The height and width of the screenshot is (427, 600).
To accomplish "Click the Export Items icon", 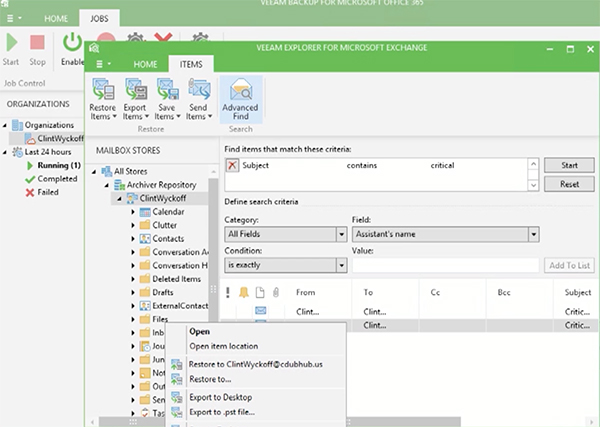I will tap(135, 95).
